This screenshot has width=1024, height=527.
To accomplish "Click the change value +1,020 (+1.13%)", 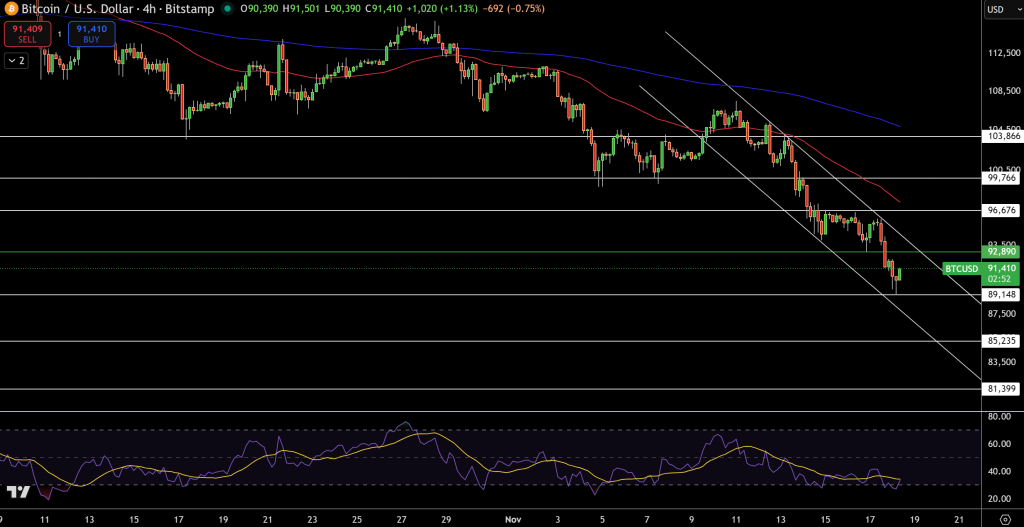I will coord(441,8).
